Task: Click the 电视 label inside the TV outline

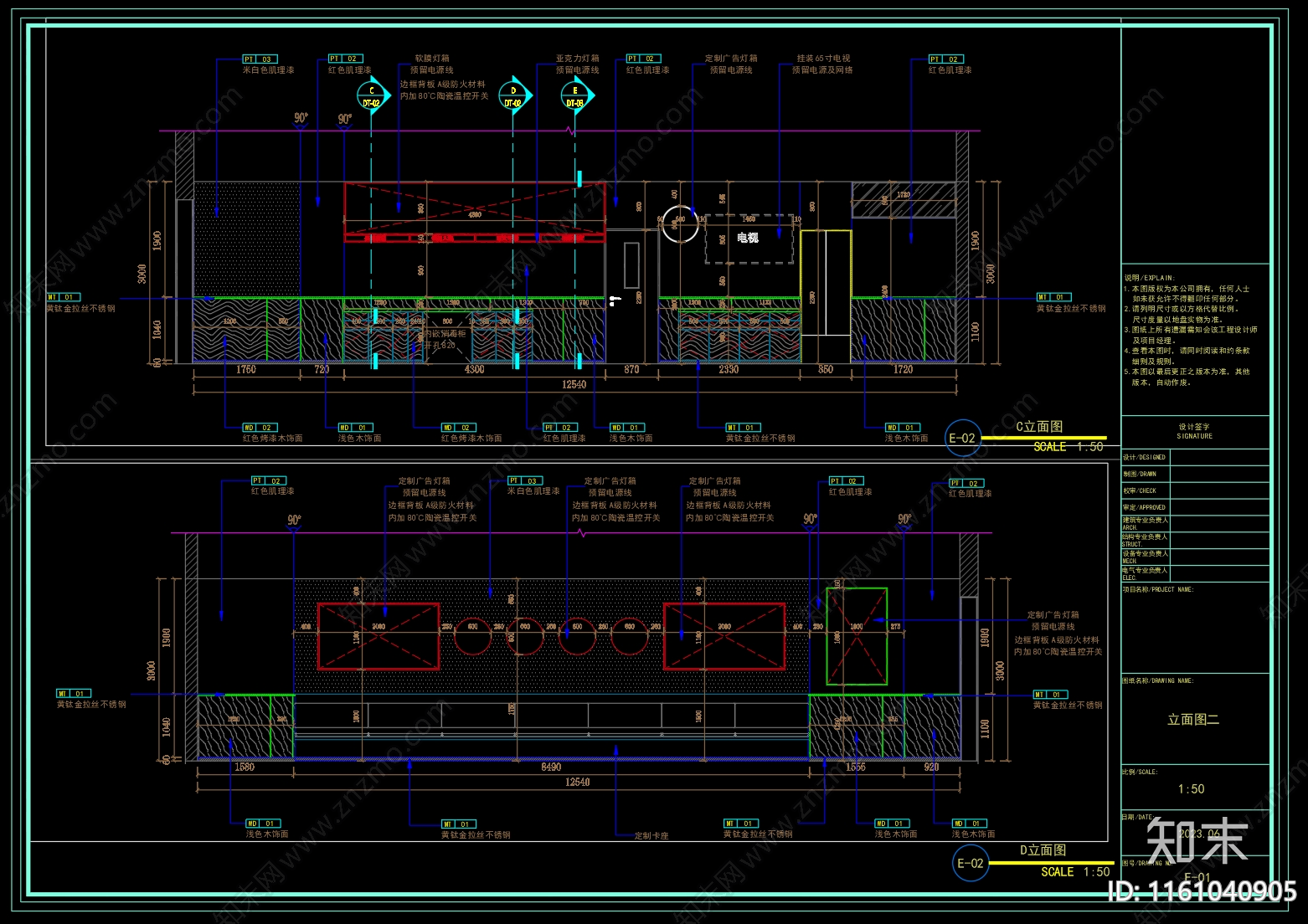Action: click(x=748, y=239)
